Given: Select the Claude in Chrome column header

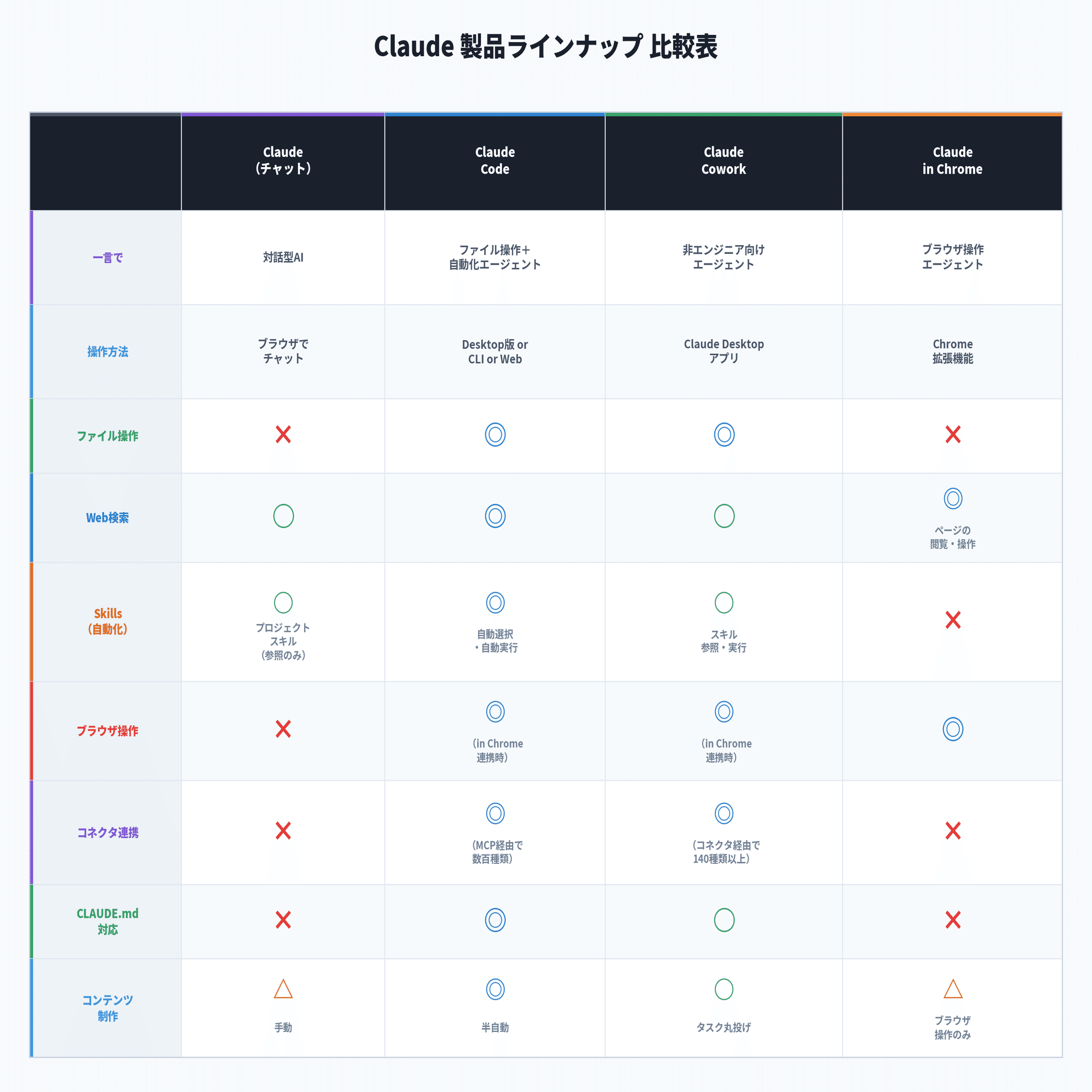Looking at the screenshot, I should 952,161.
